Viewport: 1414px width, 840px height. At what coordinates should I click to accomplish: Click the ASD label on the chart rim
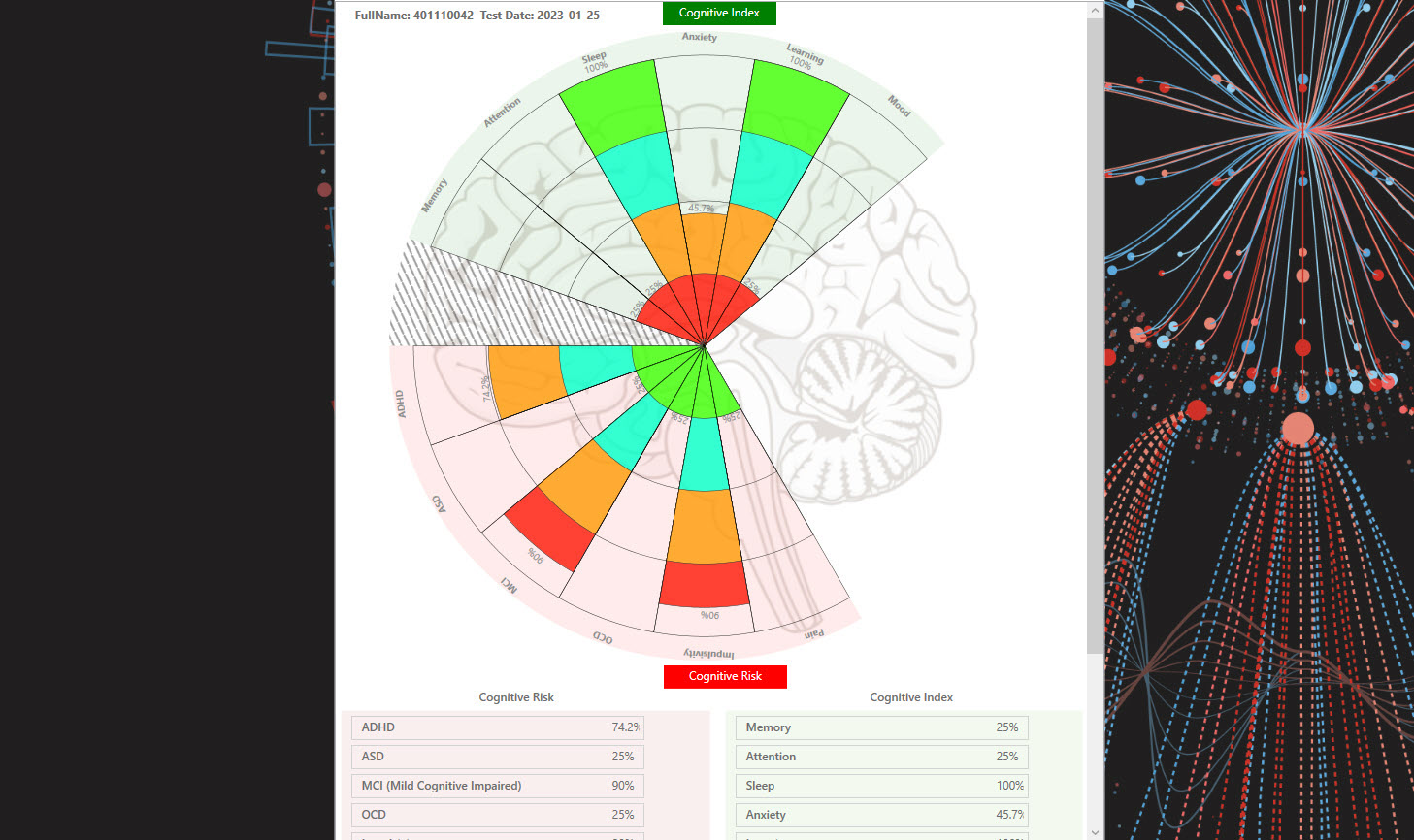click(439, 503)
